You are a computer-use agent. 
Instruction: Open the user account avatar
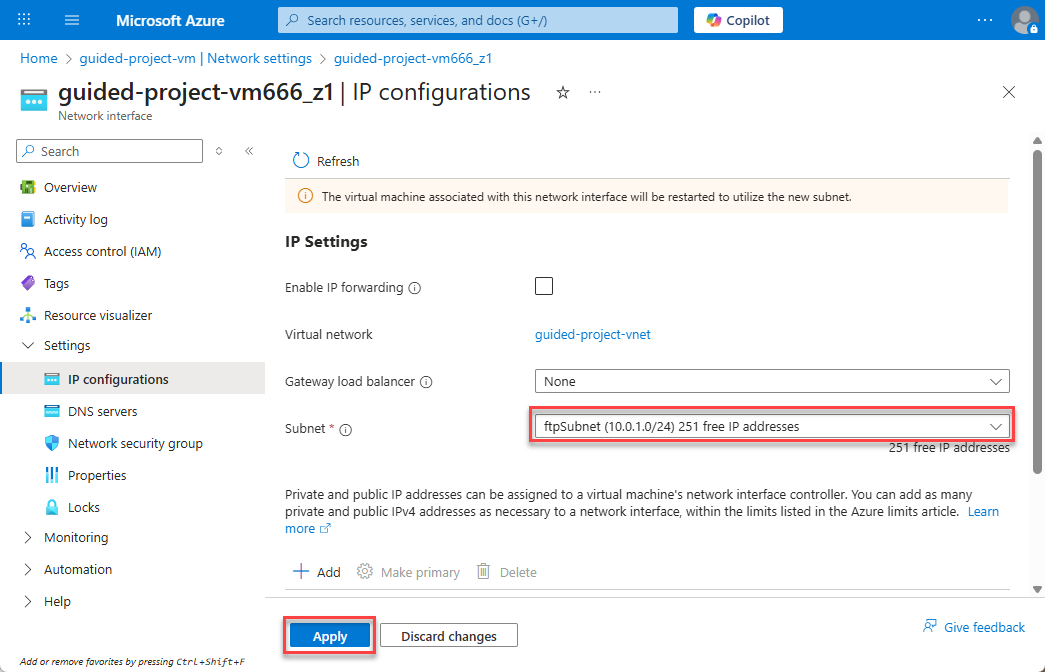pos(1024,20)
